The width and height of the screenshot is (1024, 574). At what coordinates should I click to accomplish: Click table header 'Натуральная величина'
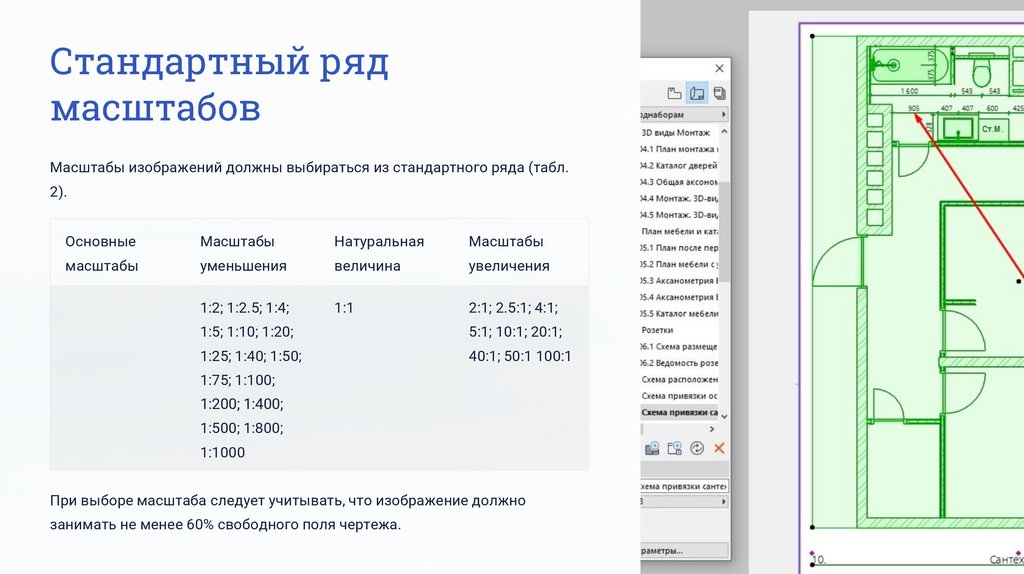[x=379, y=253]
